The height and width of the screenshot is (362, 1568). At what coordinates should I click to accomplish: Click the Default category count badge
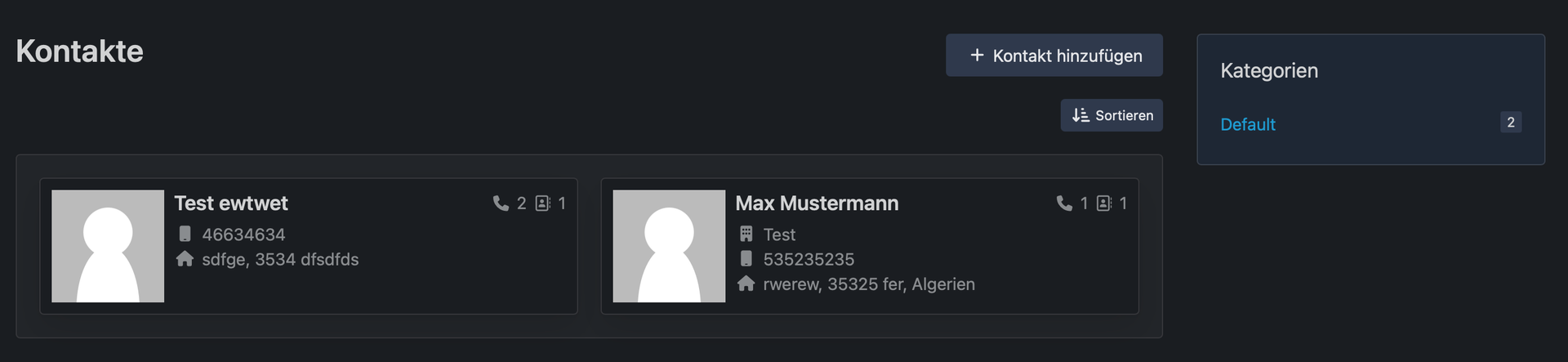pyautogui.click(x=1510, y=123)
